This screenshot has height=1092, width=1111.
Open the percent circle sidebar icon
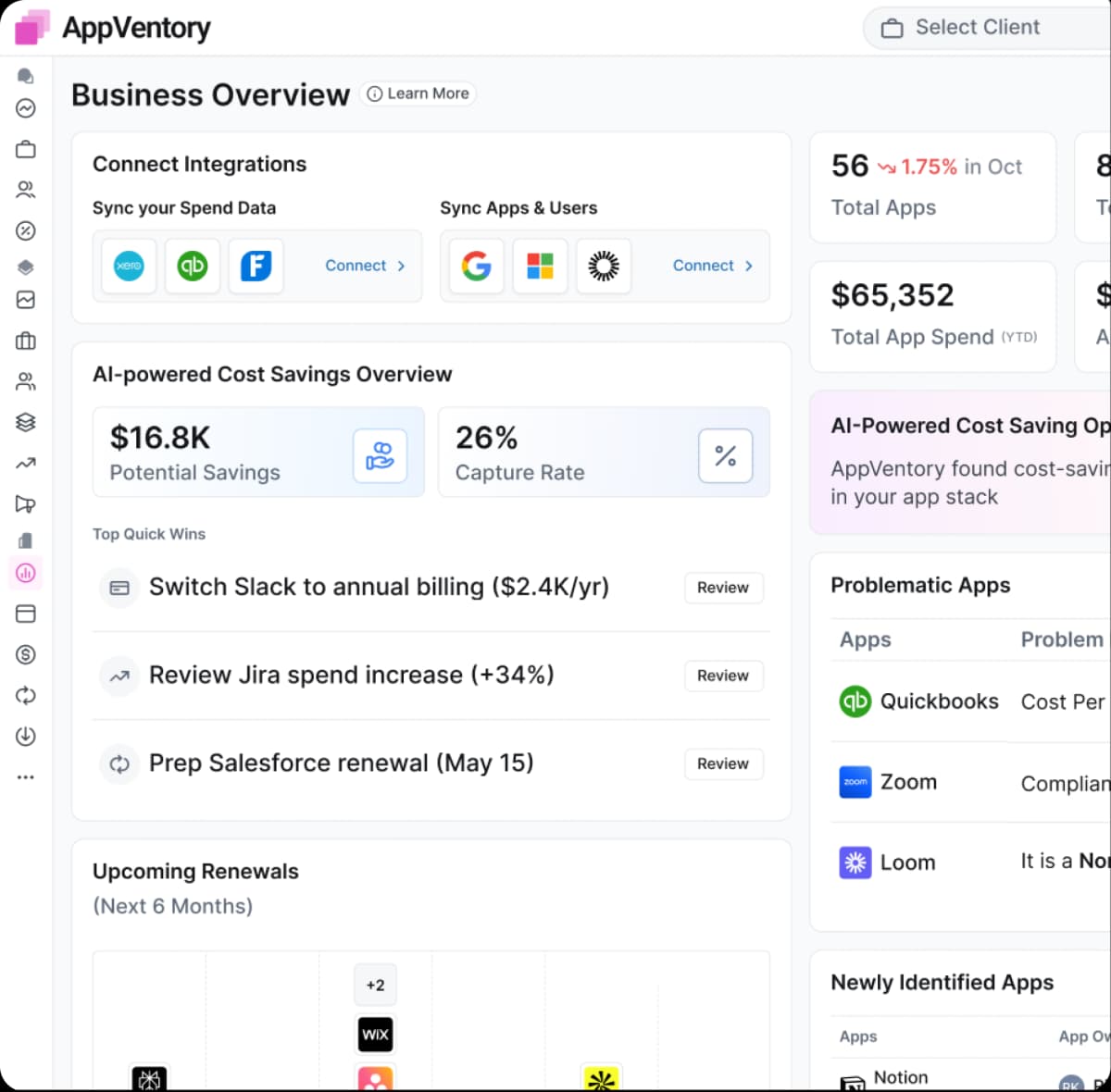(26, 230)
